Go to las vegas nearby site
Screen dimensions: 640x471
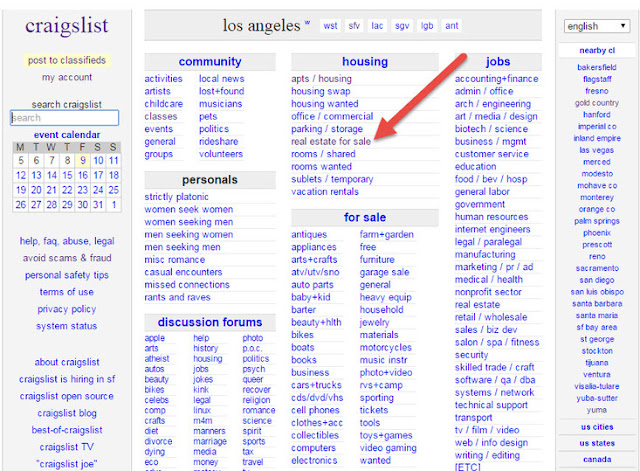pos(597,150)
